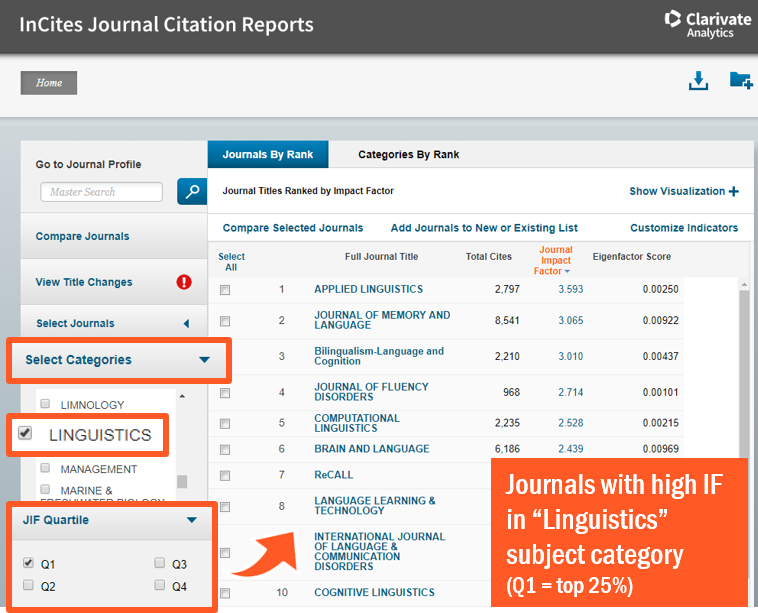Click the impact factor value 3.593
Screen dimensions: 758x613
[570, 290]
